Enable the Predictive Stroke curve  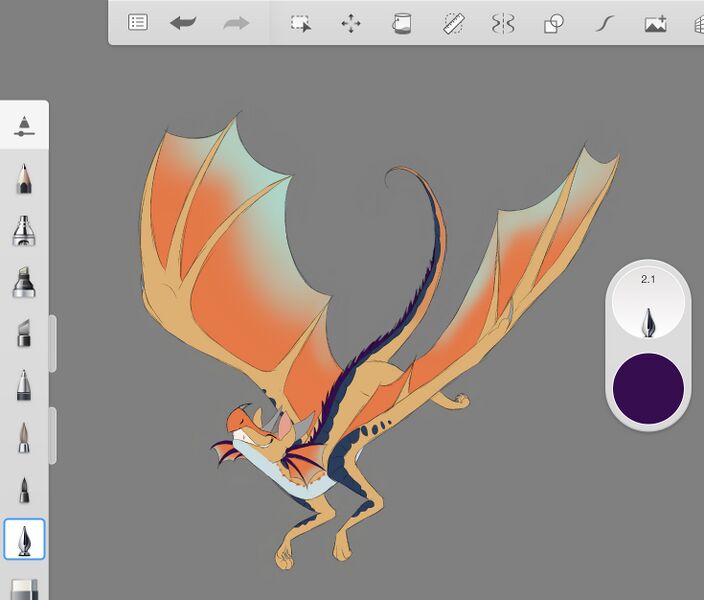tap(603, 23)
